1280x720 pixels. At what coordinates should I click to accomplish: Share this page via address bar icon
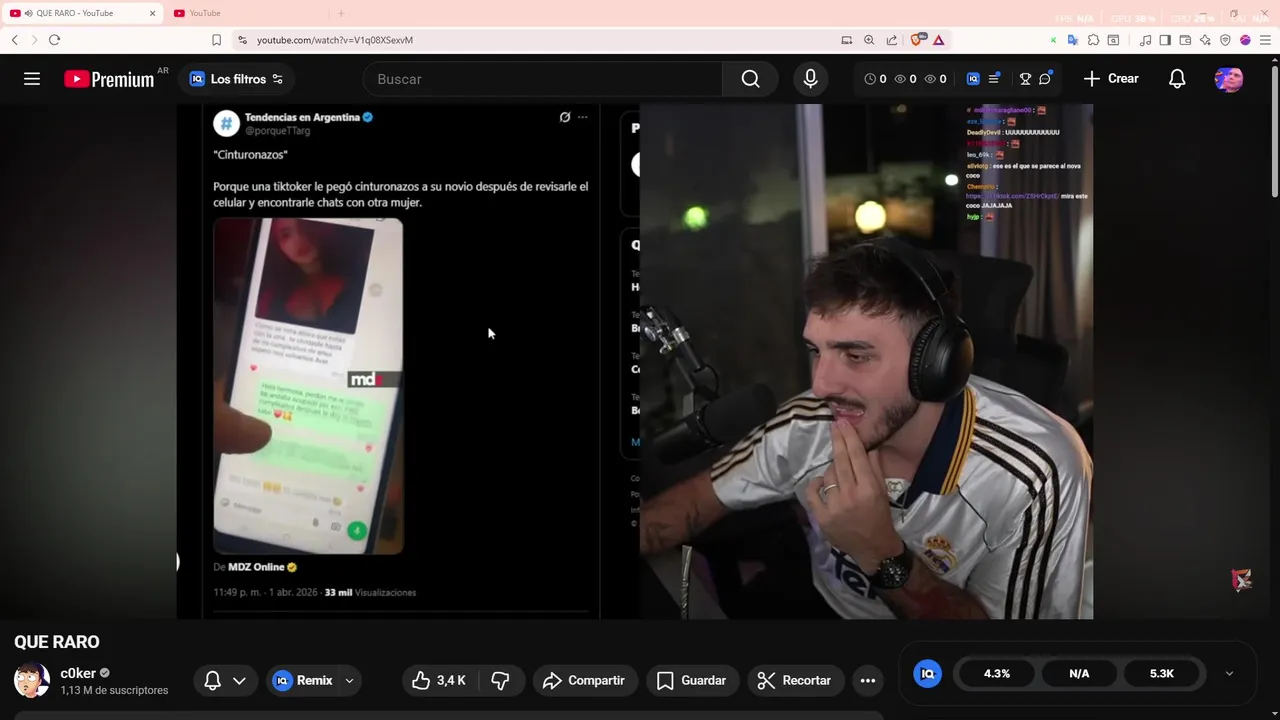tap(892, 40)
